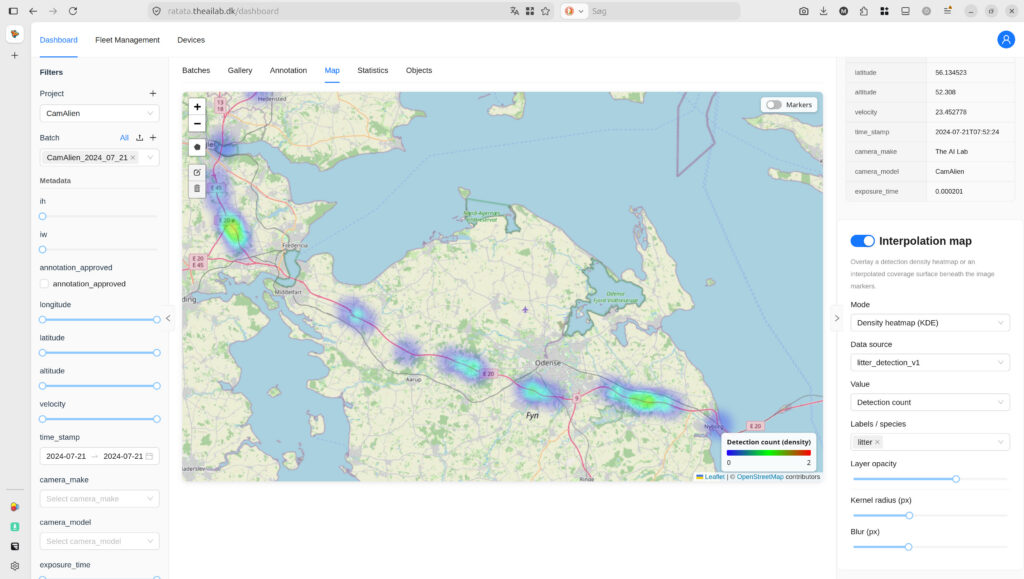Collapse the left filters panel arrow
Screen dimensions: 1024x579
[x=168, y=319]
